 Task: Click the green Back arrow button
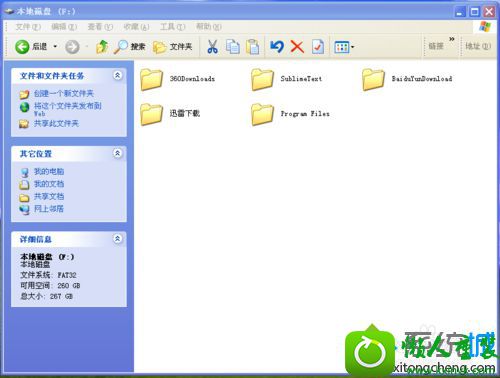pos(22,47)
